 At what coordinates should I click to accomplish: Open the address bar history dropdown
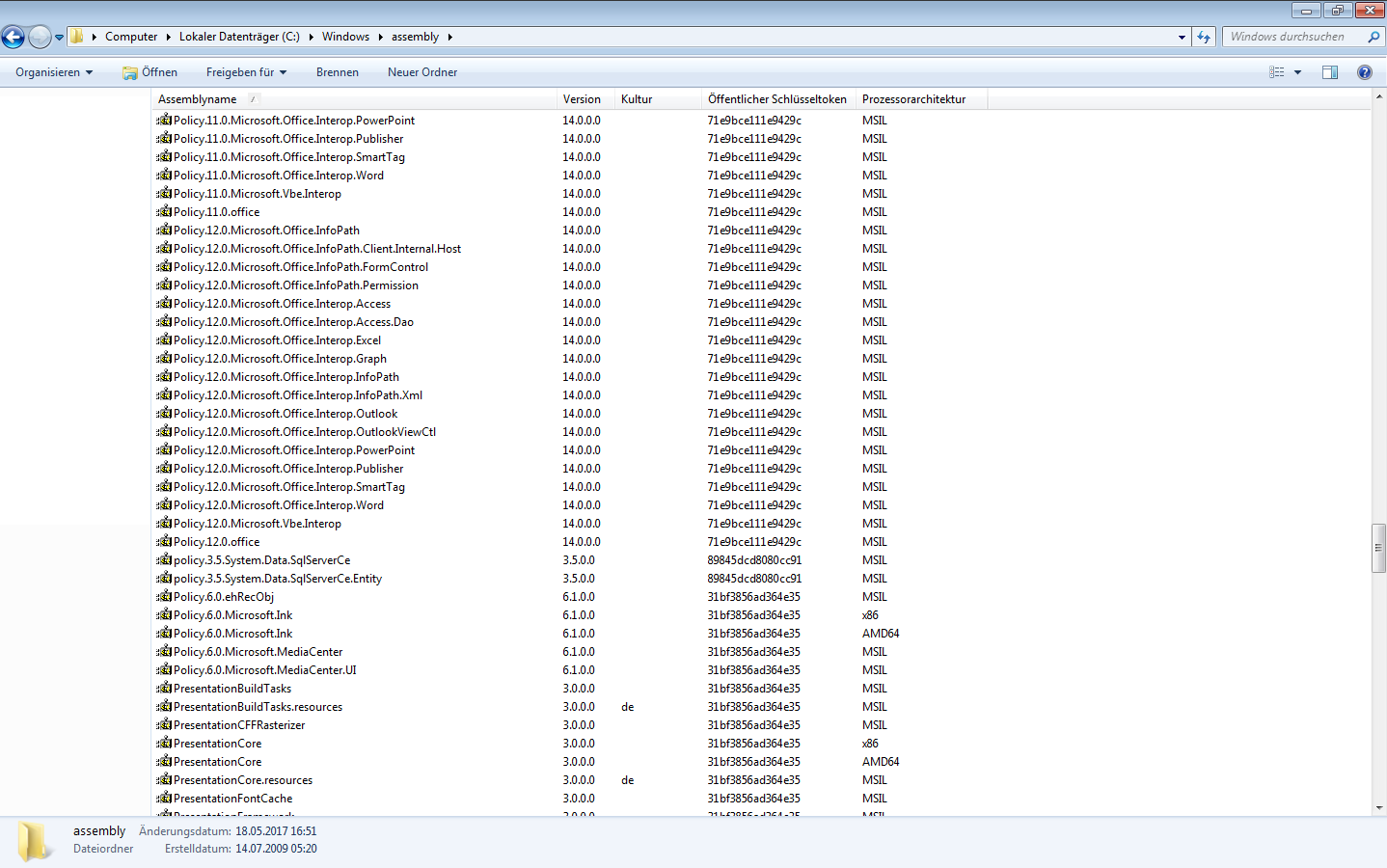click(x=1182, y=37)
